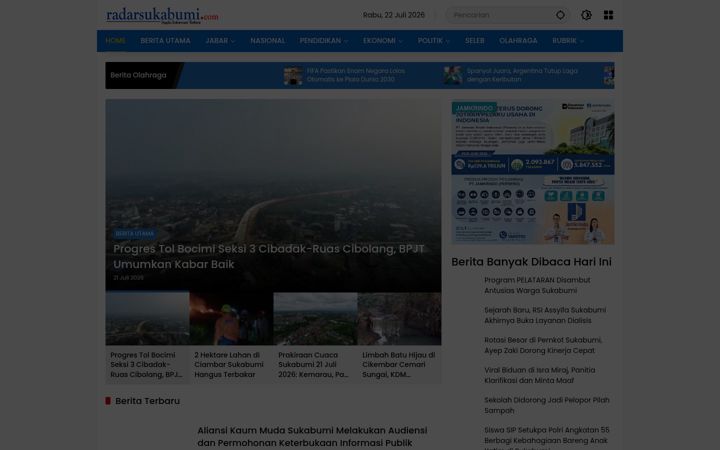Open Aliansi Kaum Muda Sukabumi article

coord(312,437)
